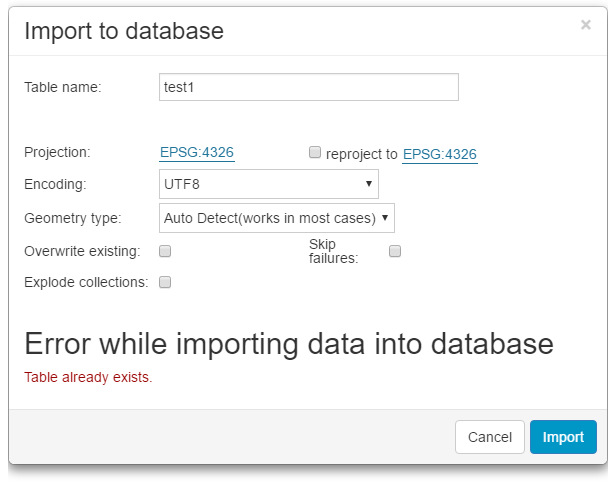Screen dimensions: 614x499
Task: Open the source projection EPSG:4326 link
Action: 197,152
